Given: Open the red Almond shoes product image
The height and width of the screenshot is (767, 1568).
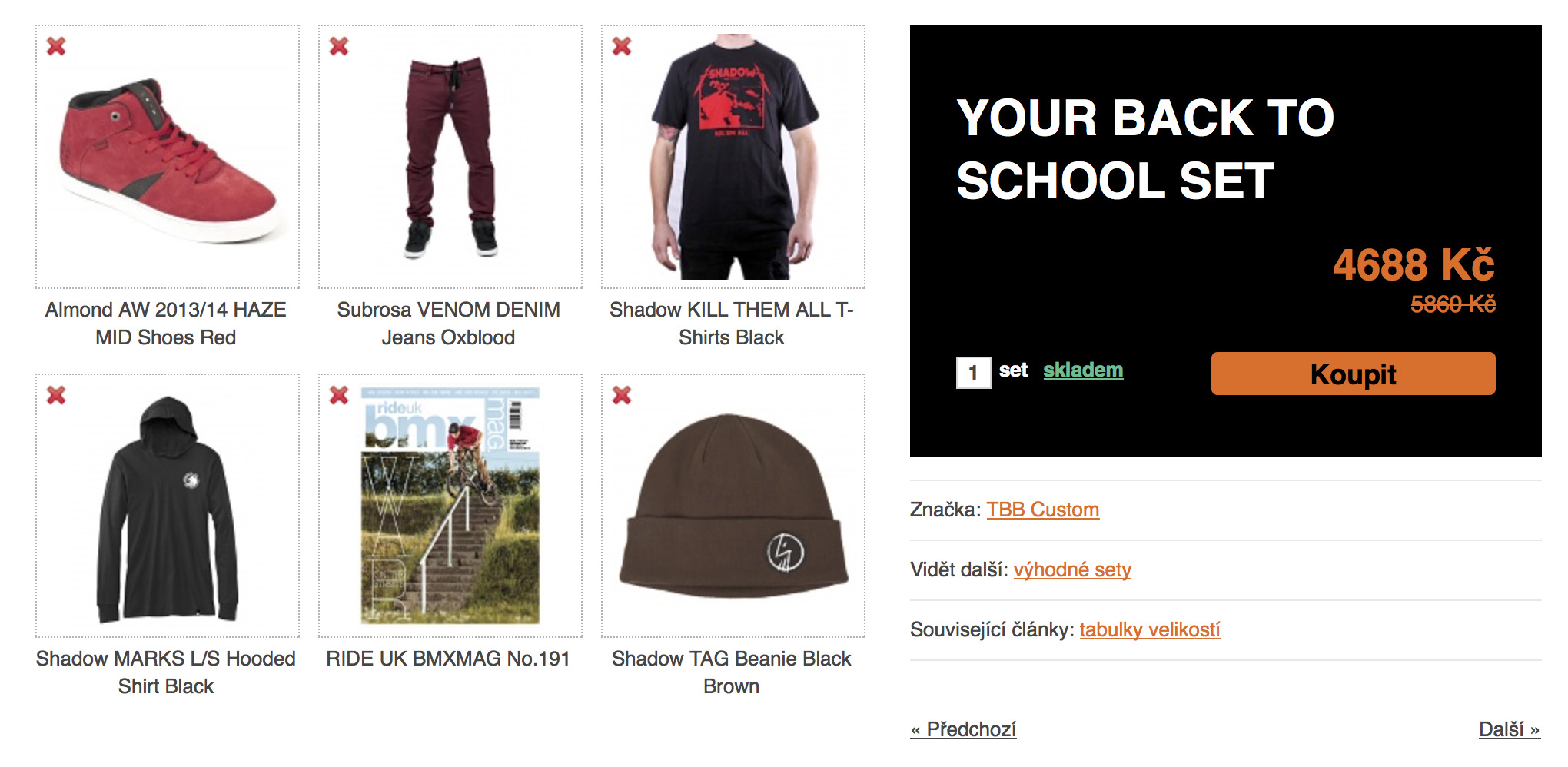Looking at the screenshot, I should click(168, 157).
